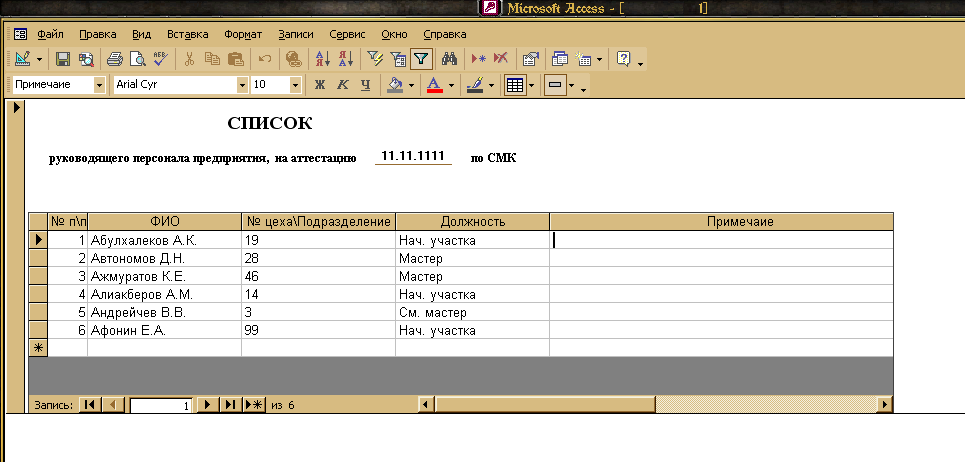Click the cell Афонин Е.А.
Image resolution: width=965 pixels, height=462 pixels.
pos(164,330)
